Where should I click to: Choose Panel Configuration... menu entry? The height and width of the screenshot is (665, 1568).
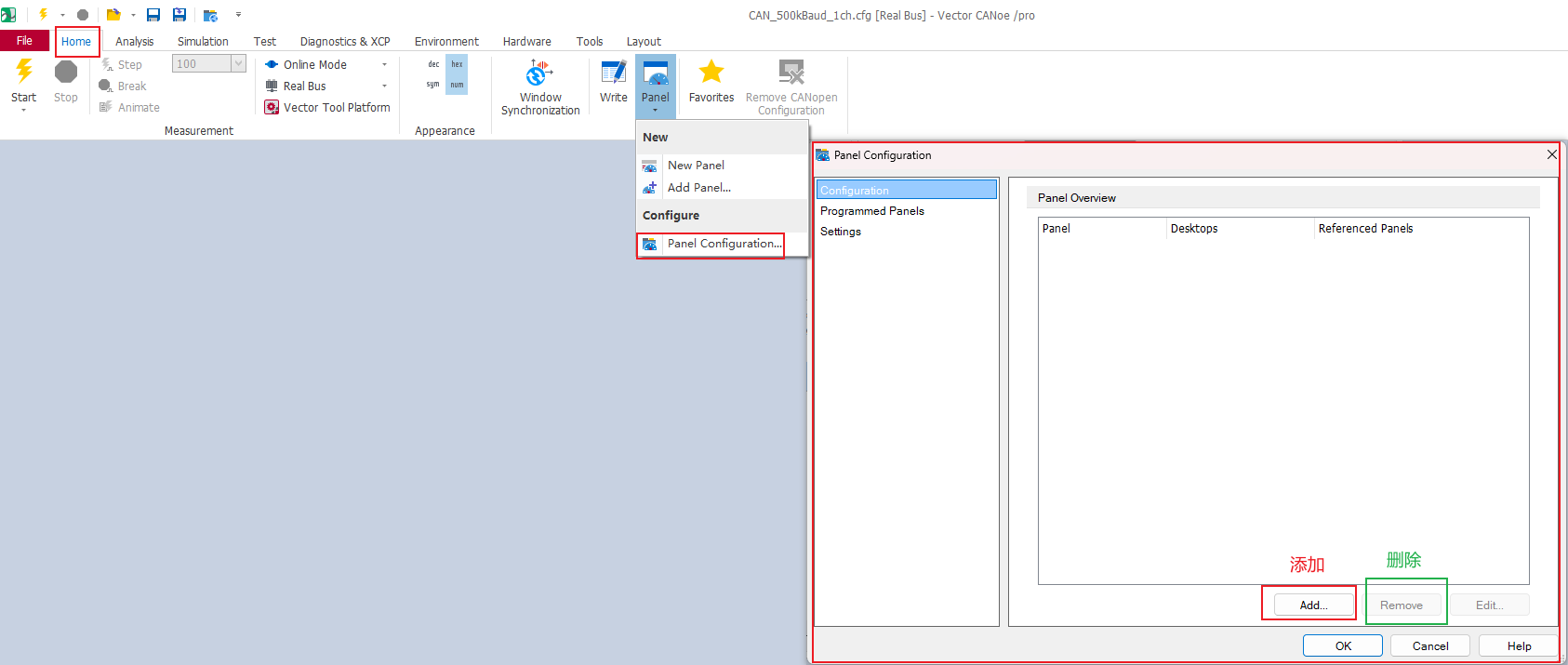click(x=724, y=244)
